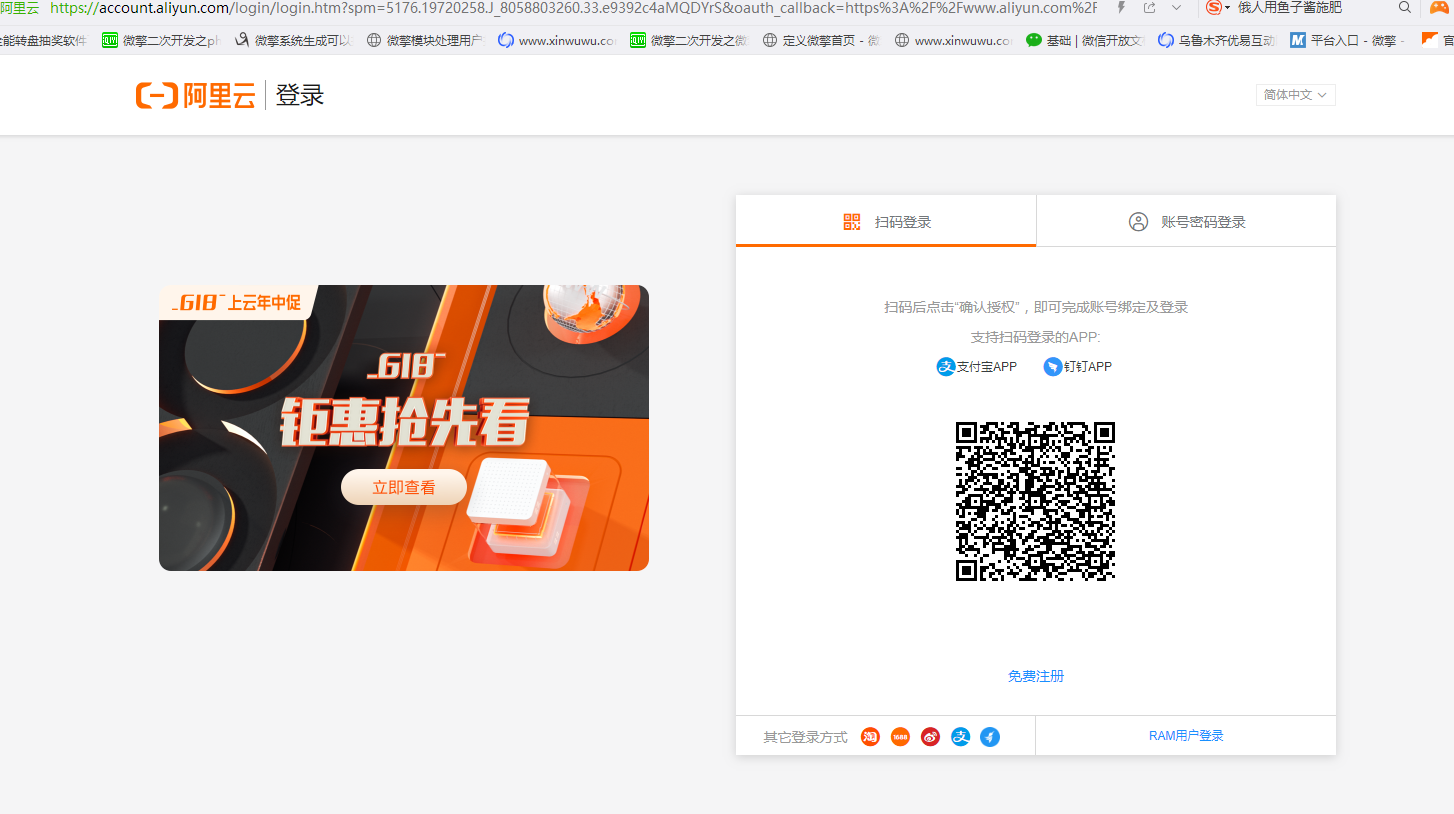This screenshot has height=814, width=1454.
Task: Open the 免费注册 link
Action: click(x=1036, y=677)
